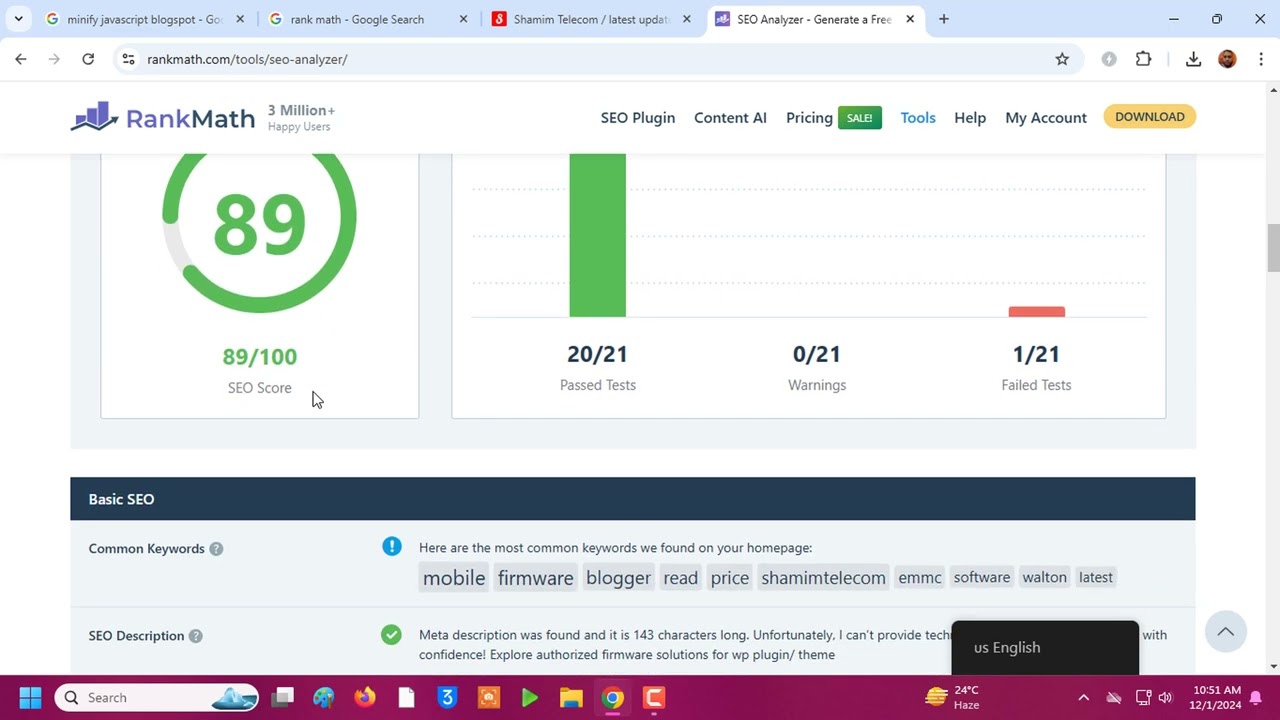This screenshot has width=1280, height=720.
Task: Click the 'walton' keyword tag
Action: point(1044,577)
